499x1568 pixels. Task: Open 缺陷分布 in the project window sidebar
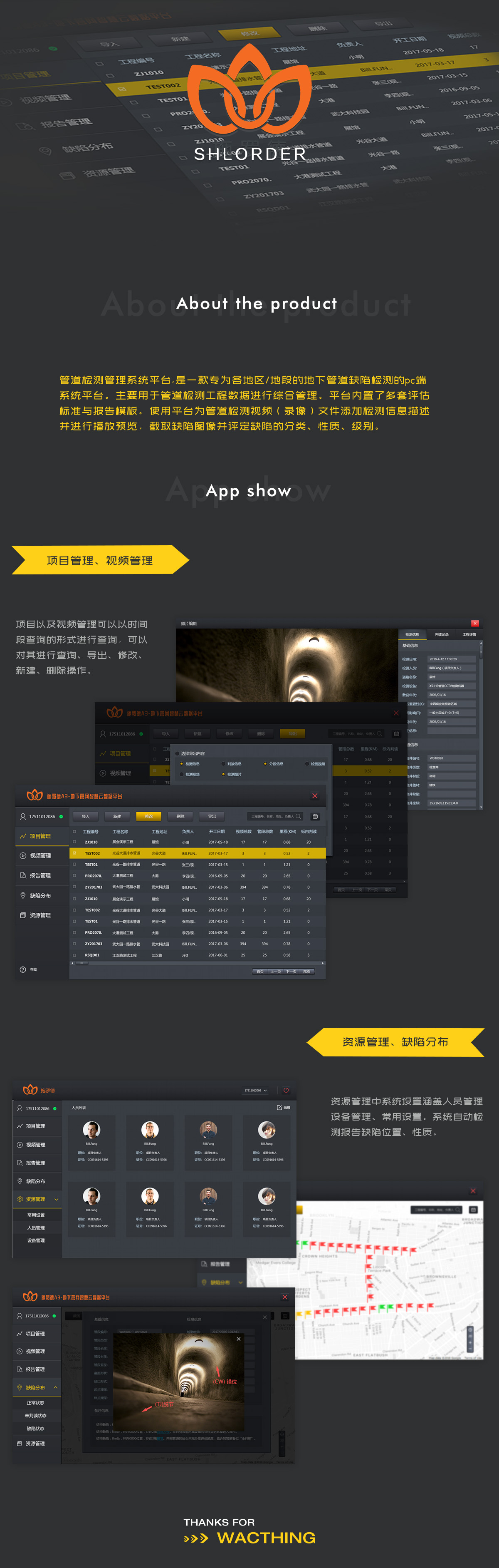coord(40,895)
